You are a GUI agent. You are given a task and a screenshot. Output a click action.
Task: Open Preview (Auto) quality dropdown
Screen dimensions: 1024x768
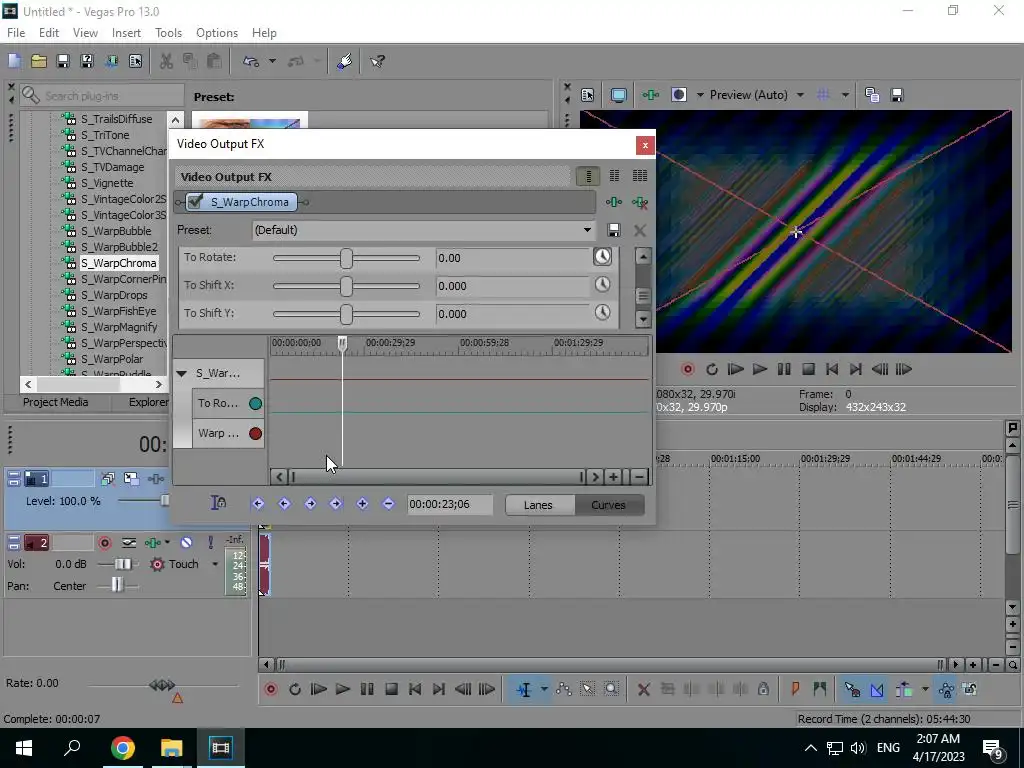(x=800, y=95)
